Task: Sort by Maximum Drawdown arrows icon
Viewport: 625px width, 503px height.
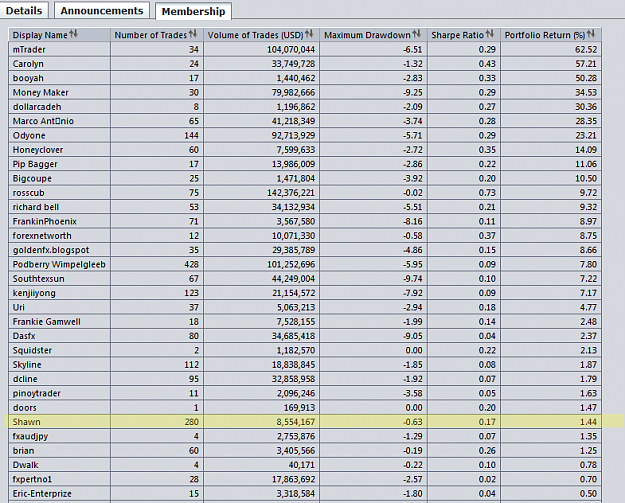Action: coord(417,34)
